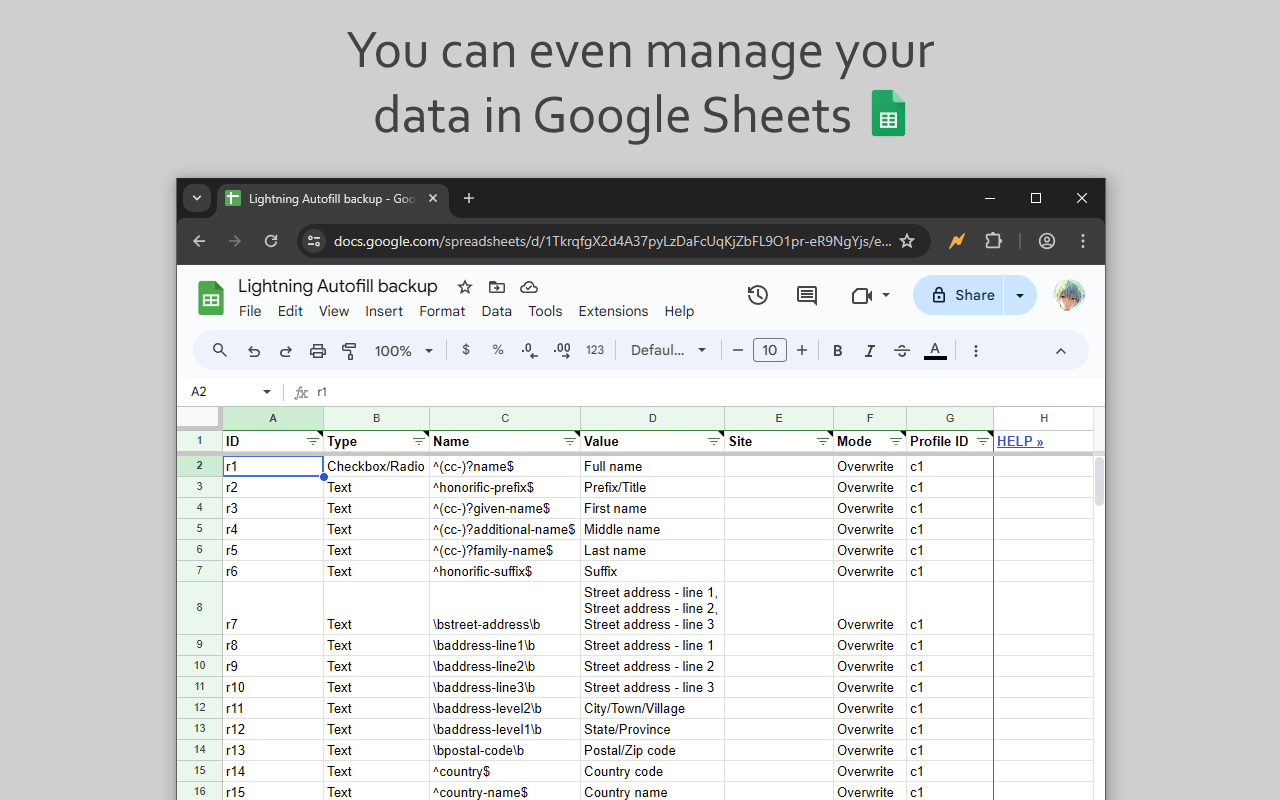Print the spreadsheet using printer icon
1280x800 pixels.
[x=318, y=351]
